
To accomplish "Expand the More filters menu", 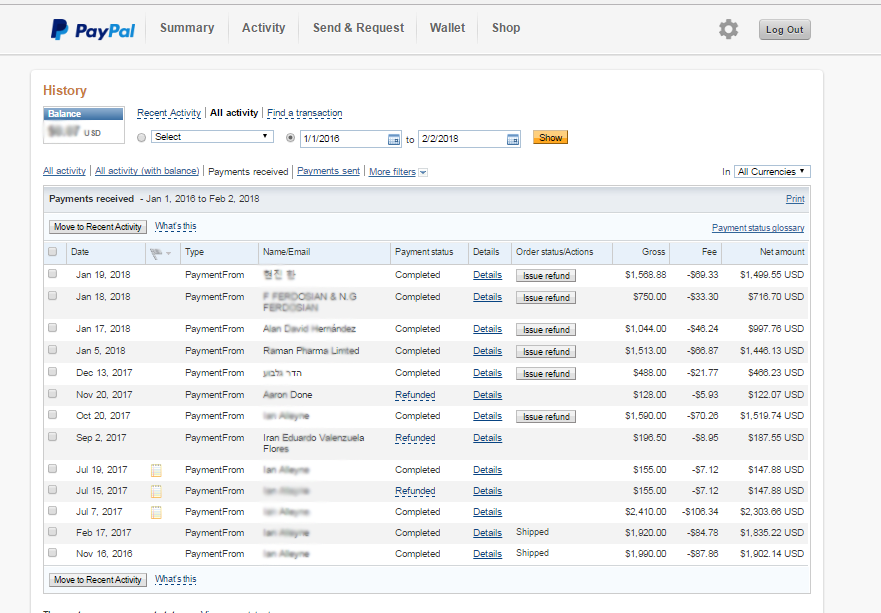I will coord(398,172).
